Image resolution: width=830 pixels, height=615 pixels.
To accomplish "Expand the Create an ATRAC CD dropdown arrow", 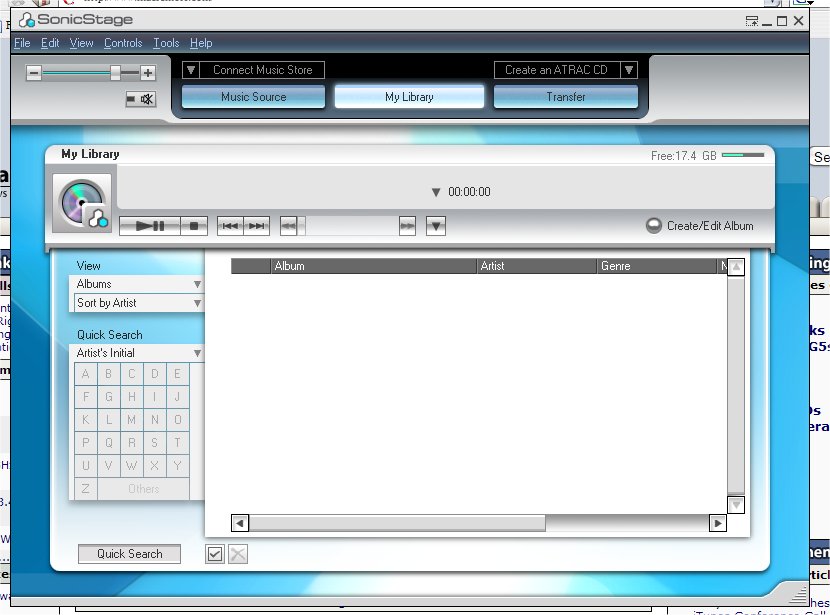I will tap(628, 70).
